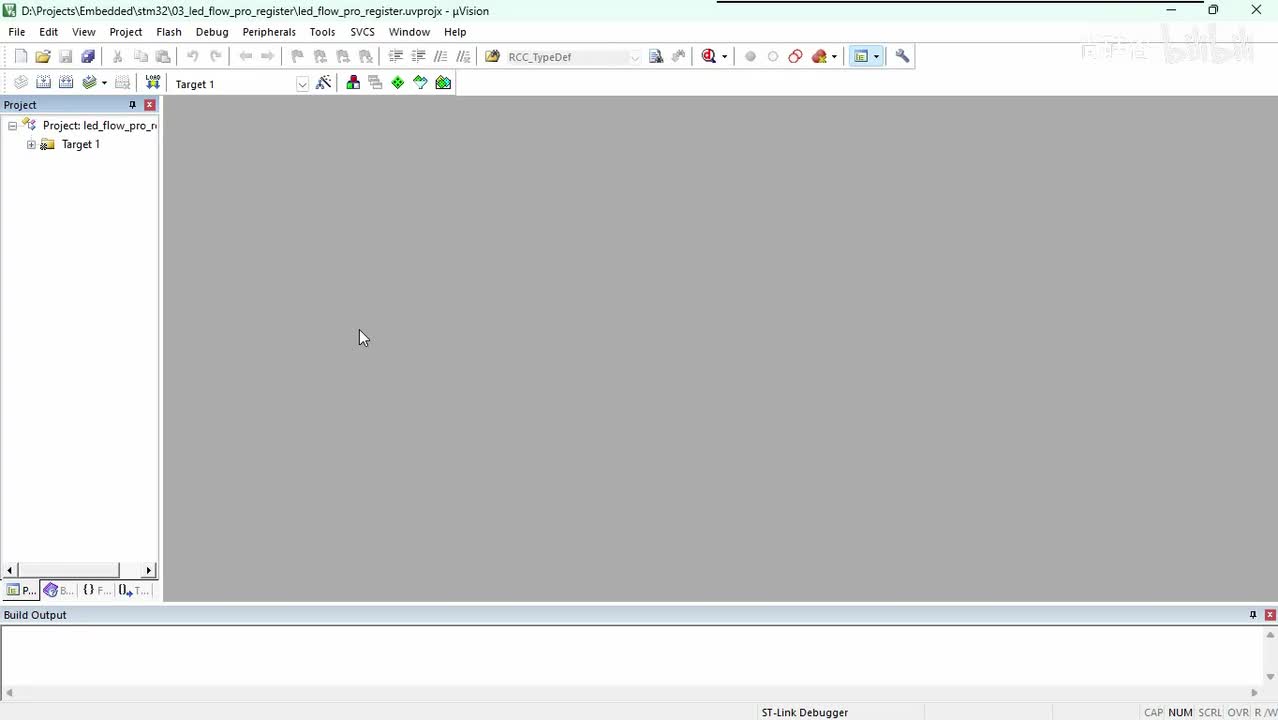Screen dimensions: 1278x720
Task: Open RCC_TypeDef search history dropdown
Action: click(x=634, y=57)
